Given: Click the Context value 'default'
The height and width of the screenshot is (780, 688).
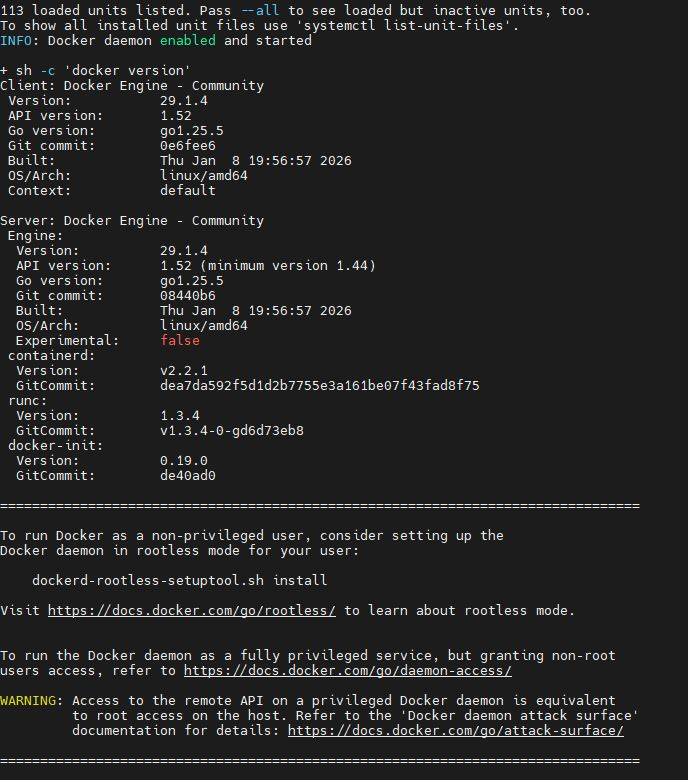Looking at the screenshot, I should coord(187,190).
